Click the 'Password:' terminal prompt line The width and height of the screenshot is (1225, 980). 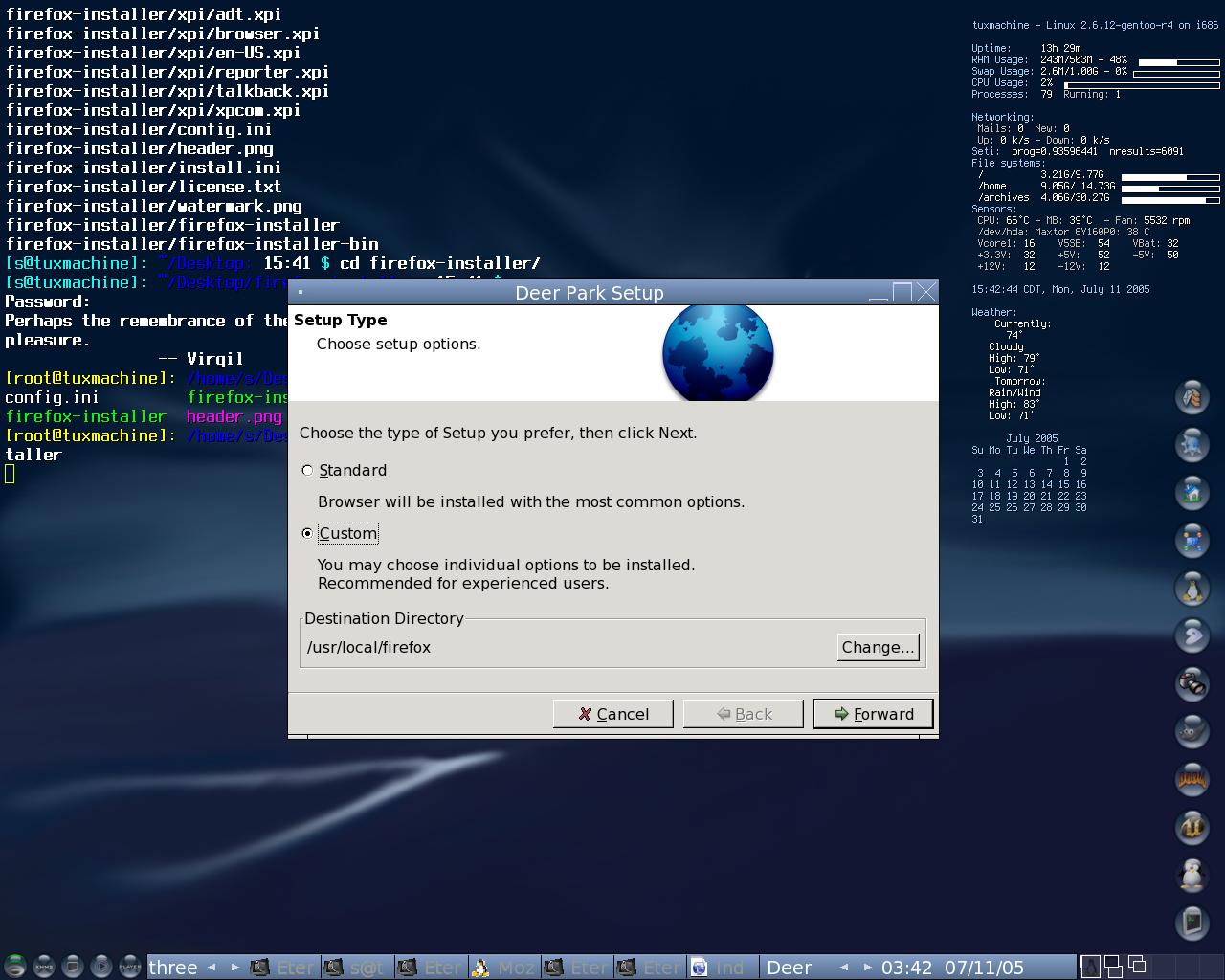[48, 301]
